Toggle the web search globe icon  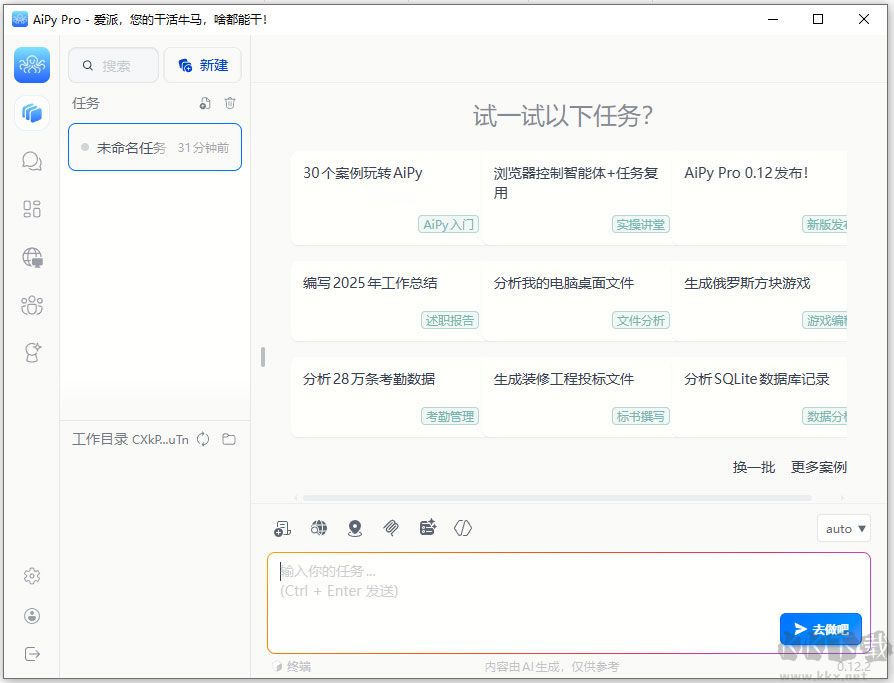click(319, 528)
